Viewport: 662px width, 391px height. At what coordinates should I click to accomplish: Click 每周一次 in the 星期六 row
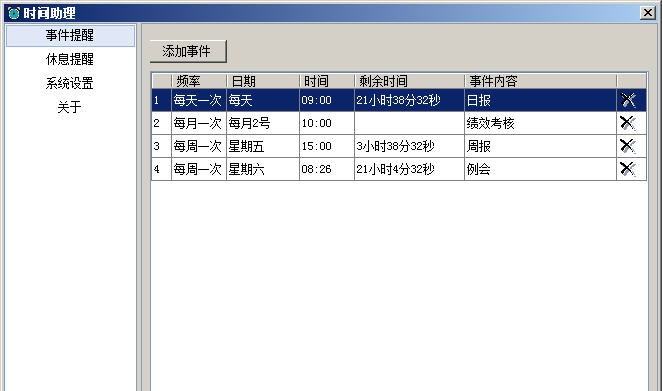click(199, 169)
